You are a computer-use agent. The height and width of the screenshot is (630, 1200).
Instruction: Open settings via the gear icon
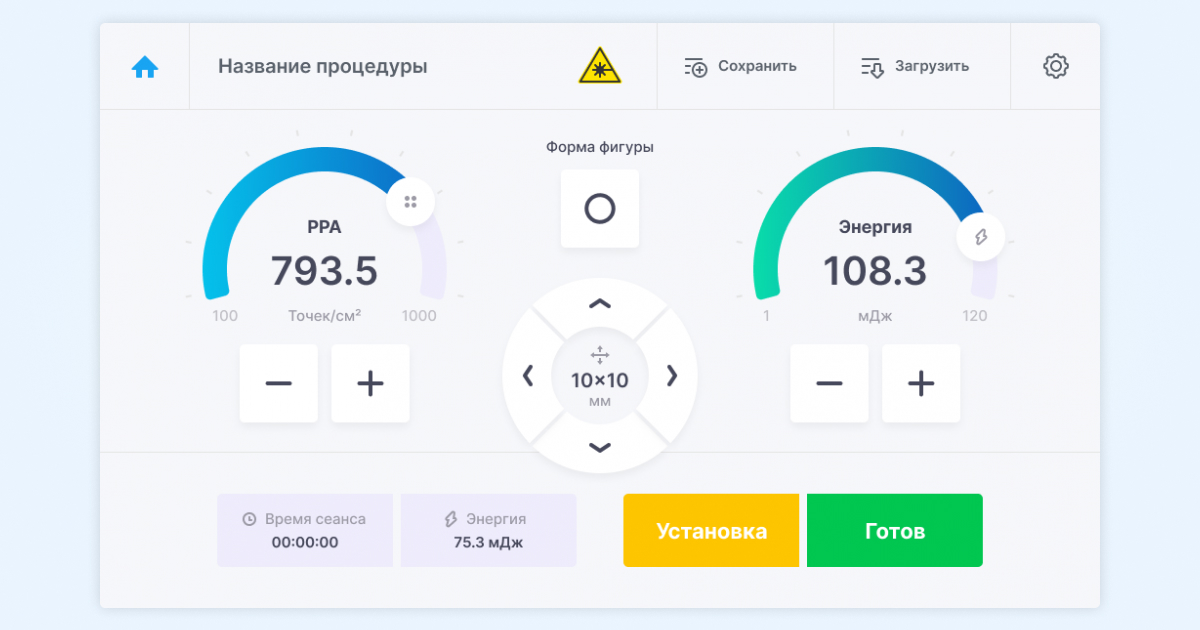(x=1055, y=67)
